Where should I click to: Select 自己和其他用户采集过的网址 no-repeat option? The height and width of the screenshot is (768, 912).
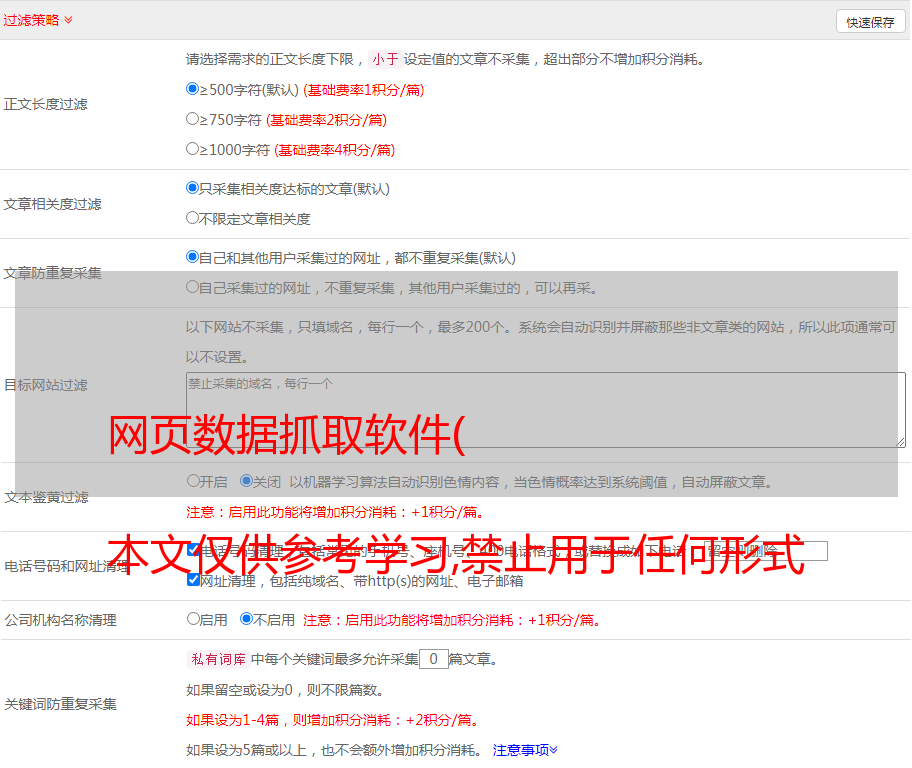coord(193,257)
